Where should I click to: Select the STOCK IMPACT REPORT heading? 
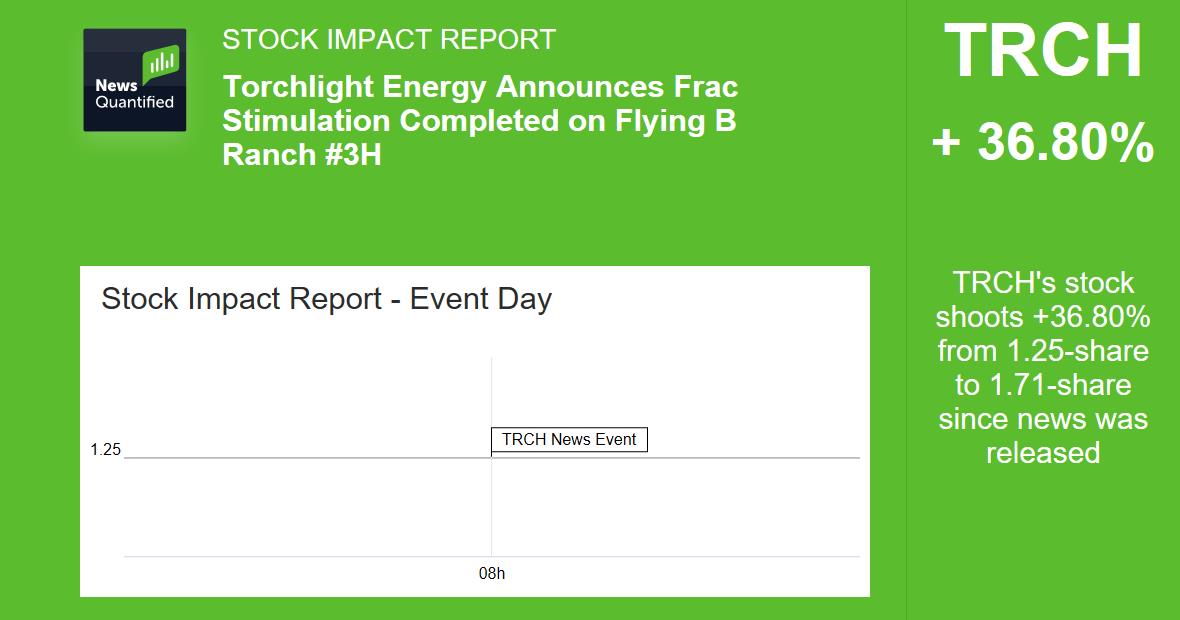point(388,40)
